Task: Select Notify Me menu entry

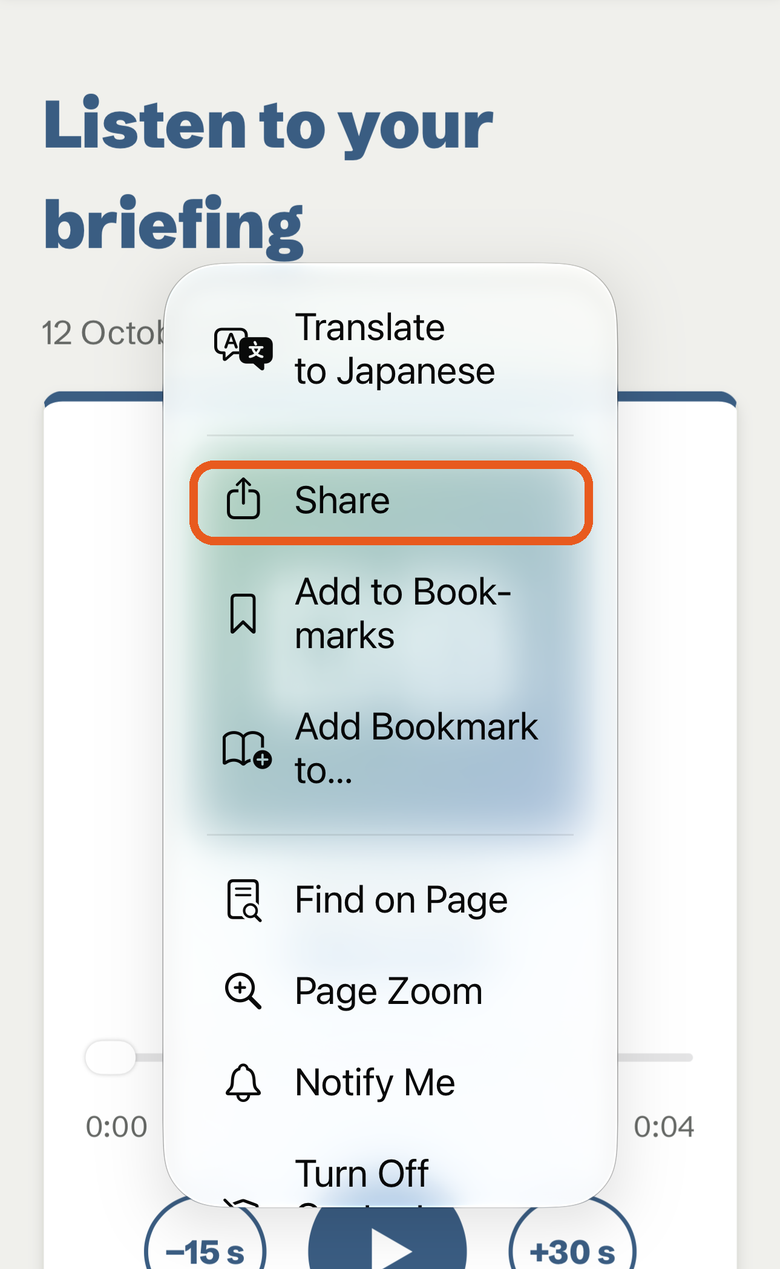Action: coord(390,1082)
